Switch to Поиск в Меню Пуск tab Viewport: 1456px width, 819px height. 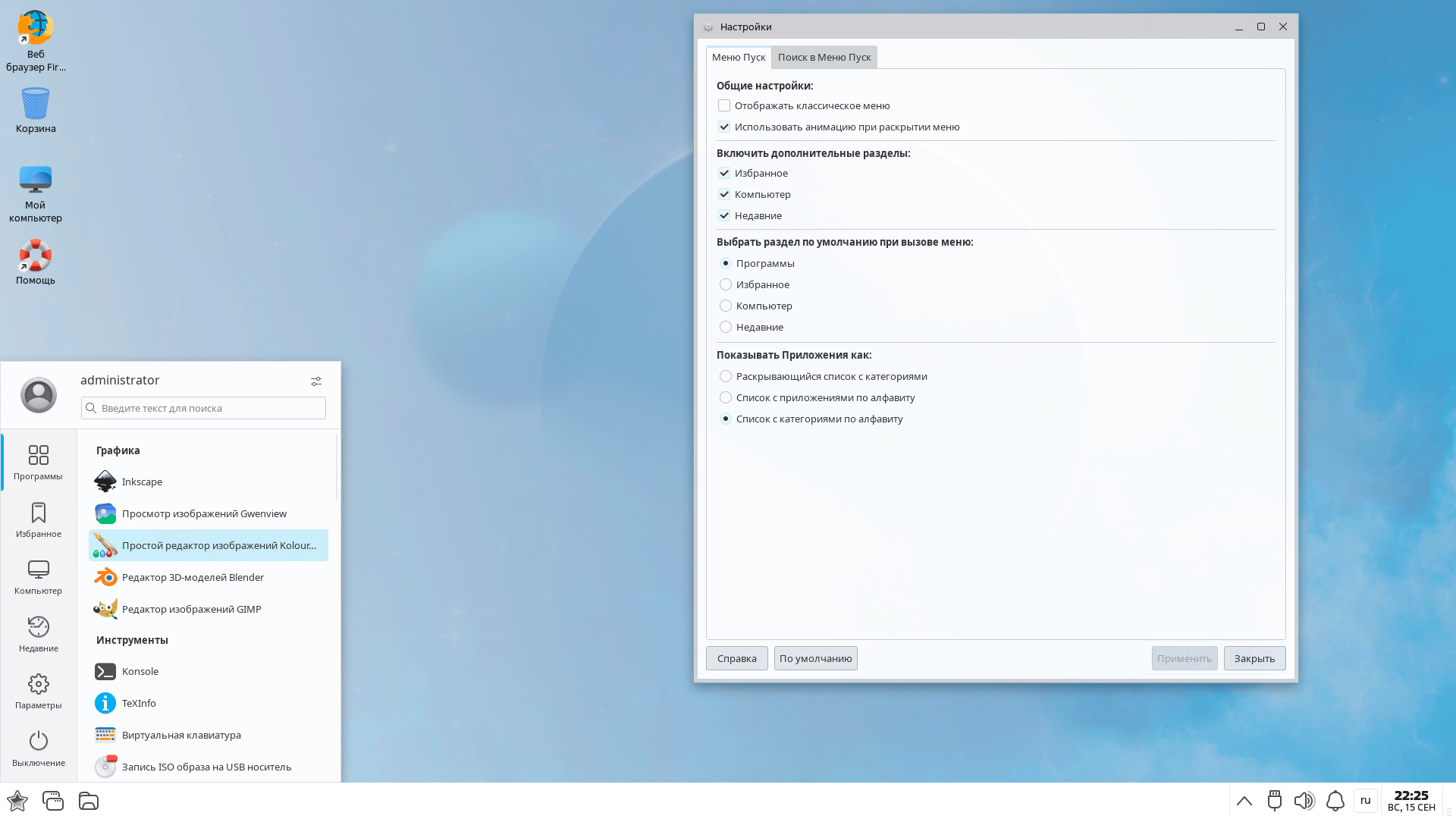[x=824, y=58]
